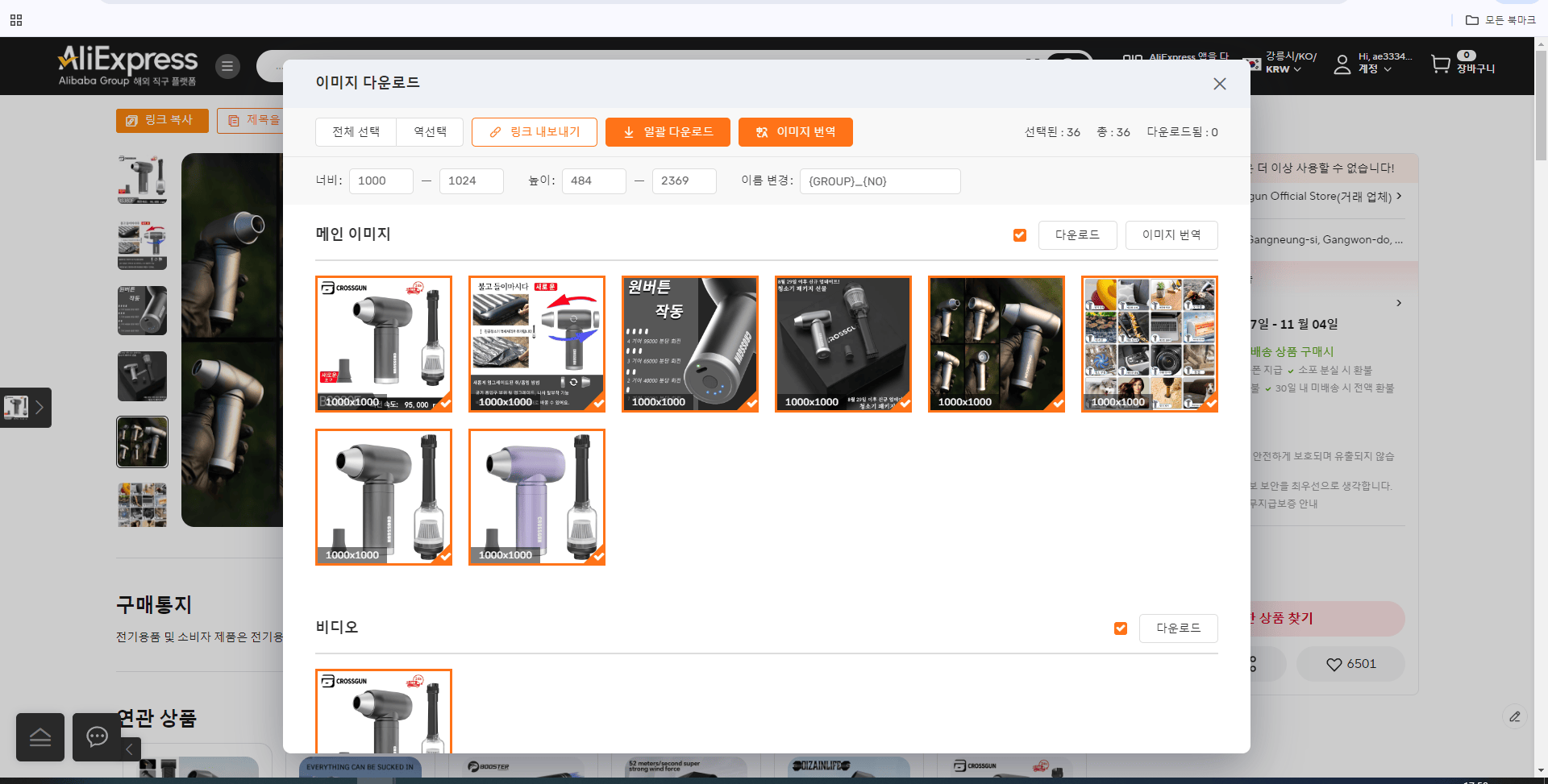Click the Select All option

(x=356, y=132)
